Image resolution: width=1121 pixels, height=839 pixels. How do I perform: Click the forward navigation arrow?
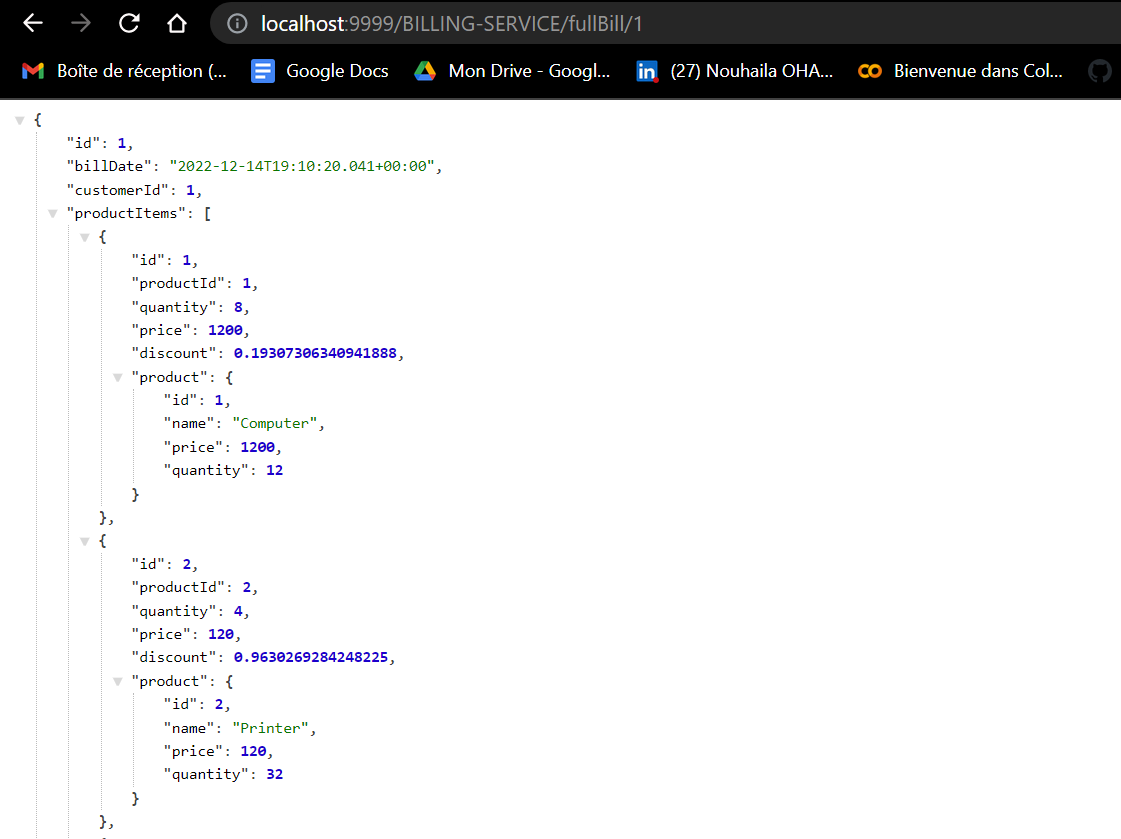click(81, 22)
